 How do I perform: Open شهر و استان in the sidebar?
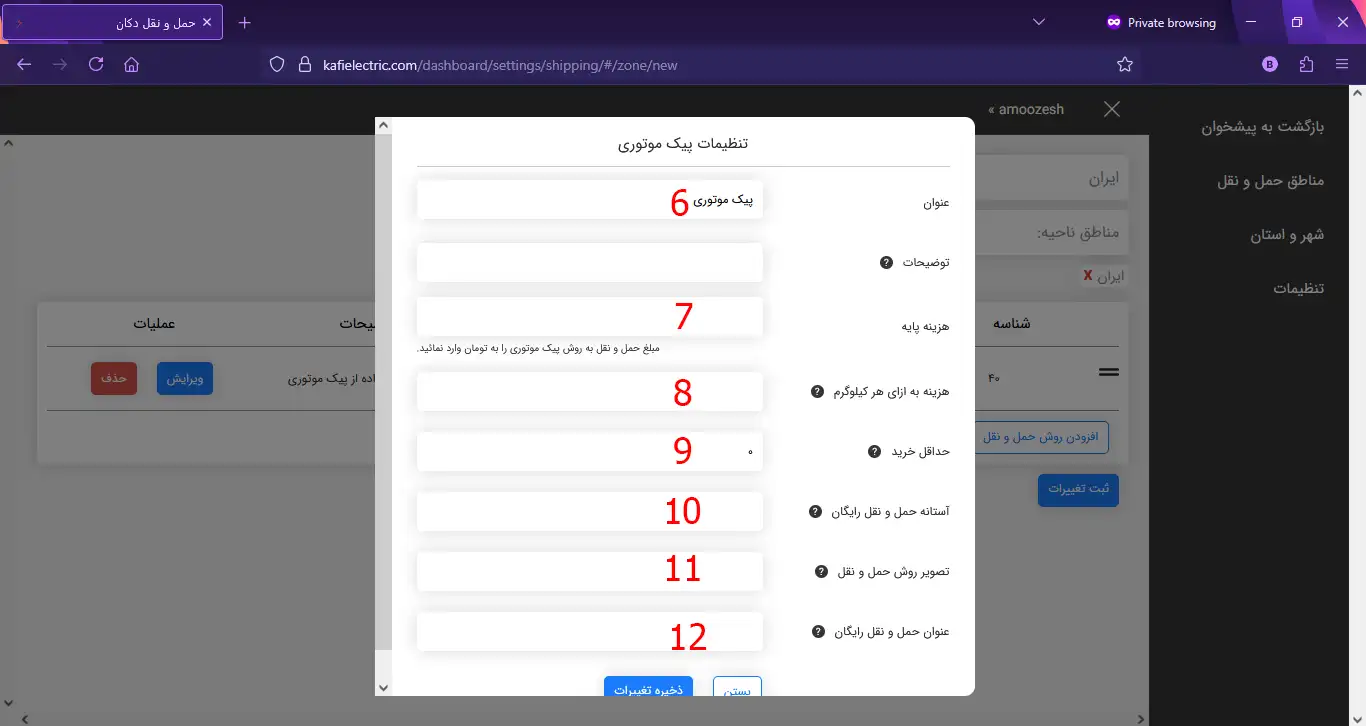pos(1289,234)
